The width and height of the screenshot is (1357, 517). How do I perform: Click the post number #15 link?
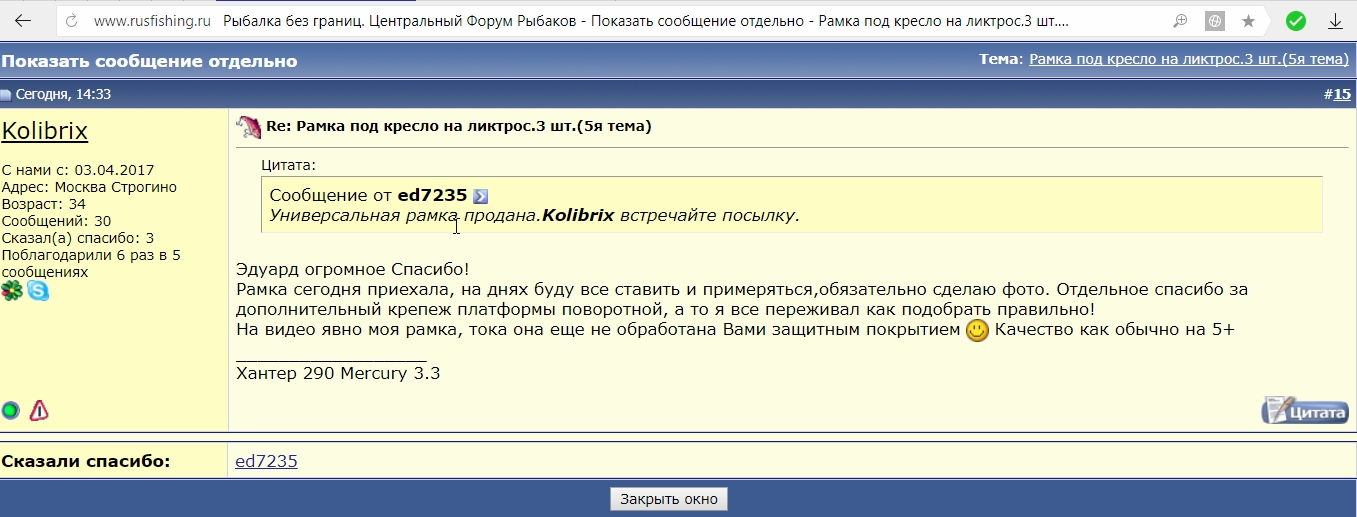(1341, 94)
